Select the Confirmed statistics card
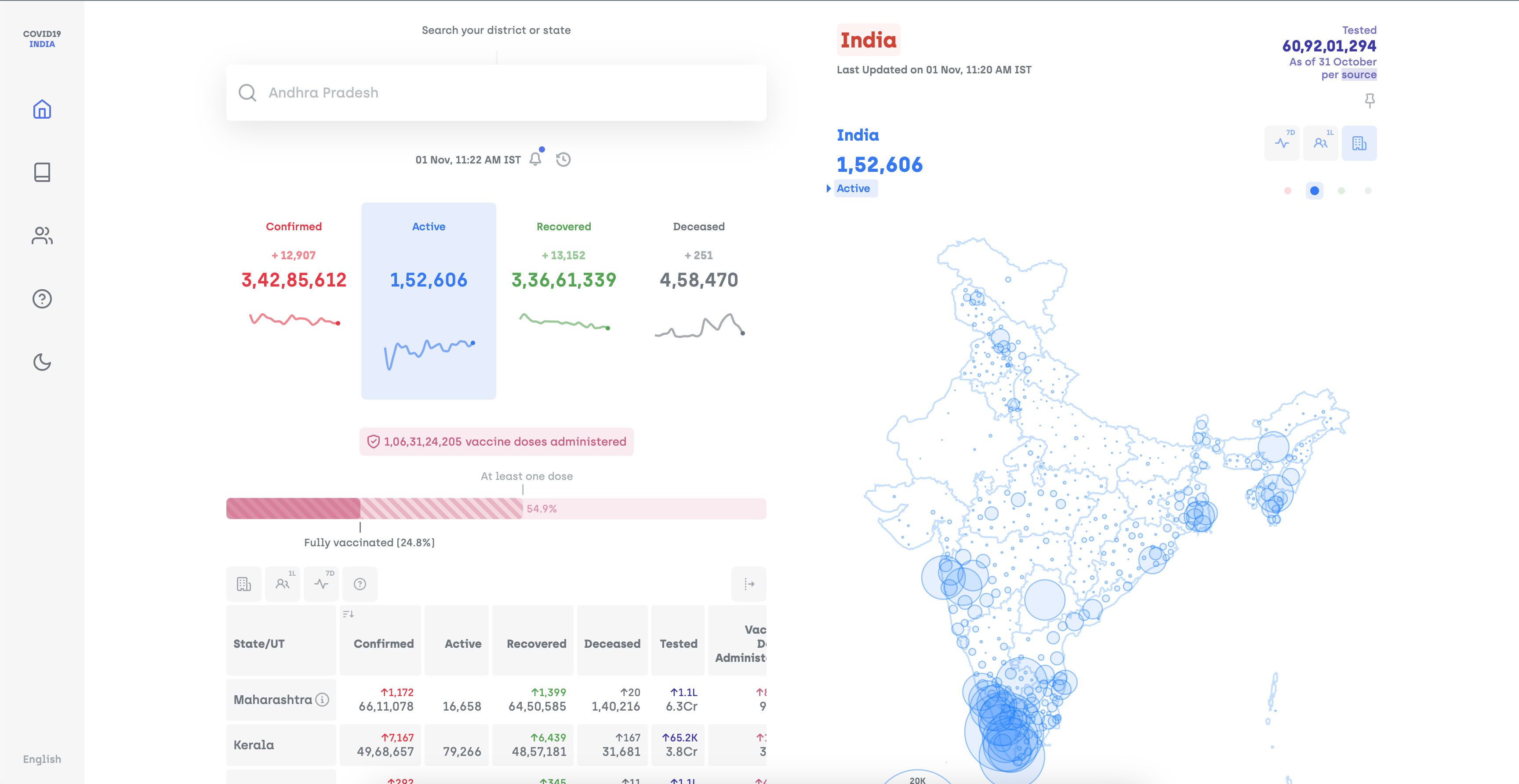Viewport: 1519px width, 784px height. pos(294,301)
